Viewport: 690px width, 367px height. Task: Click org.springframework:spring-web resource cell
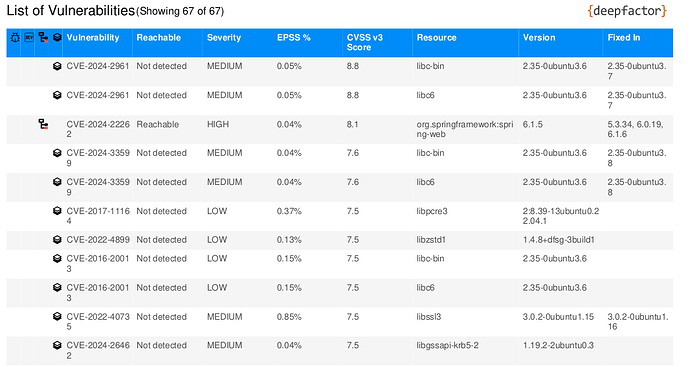pos(465,129)
